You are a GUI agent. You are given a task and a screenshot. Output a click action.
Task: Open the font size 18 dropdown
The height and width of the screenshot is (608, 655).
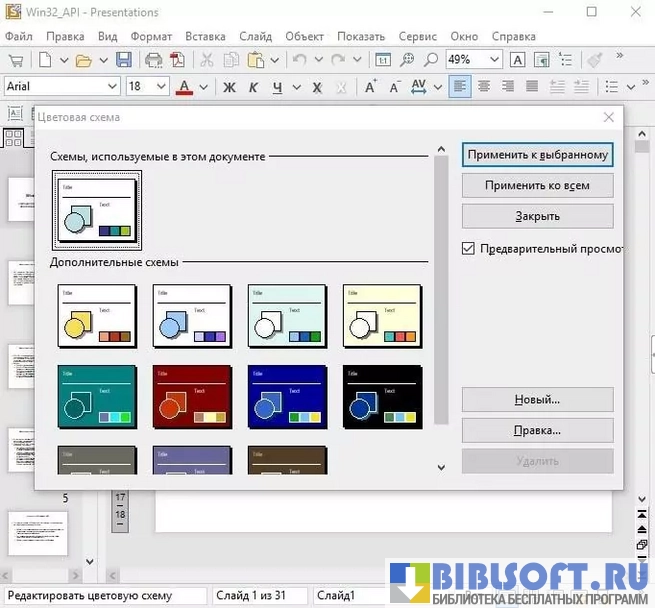tap(162, 87)
